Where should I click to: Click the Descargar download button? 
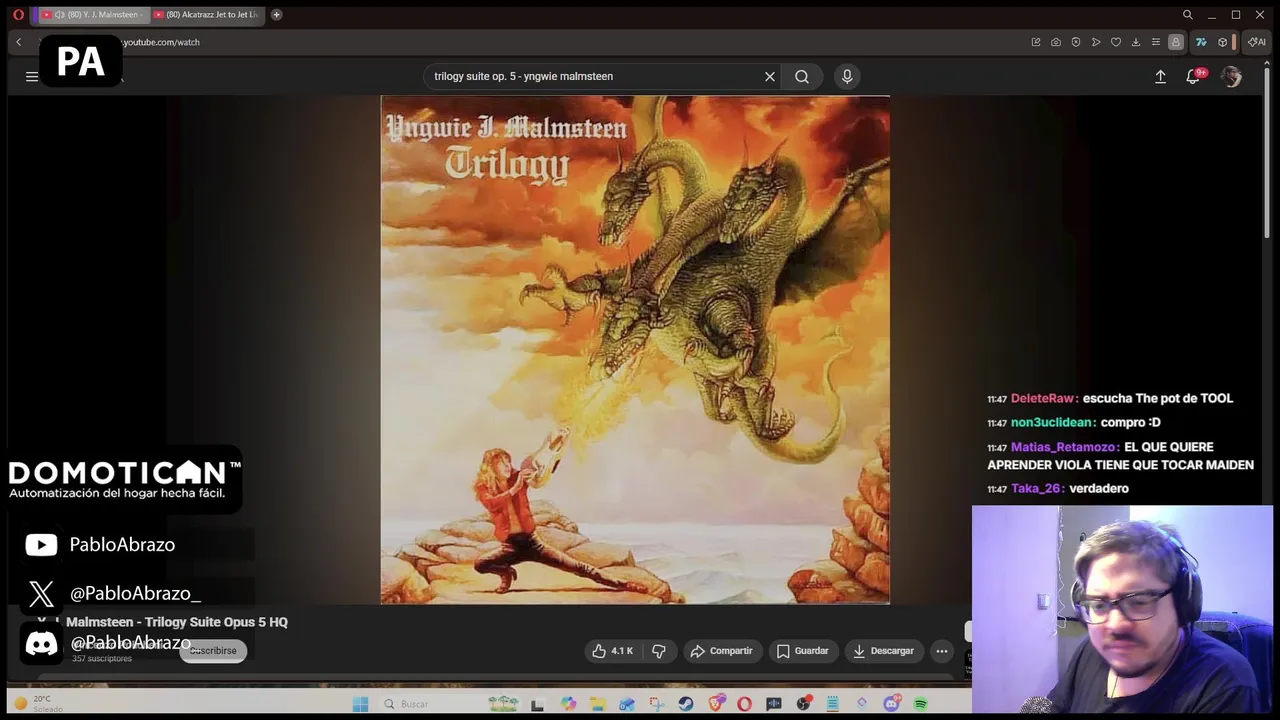point(883,651)
